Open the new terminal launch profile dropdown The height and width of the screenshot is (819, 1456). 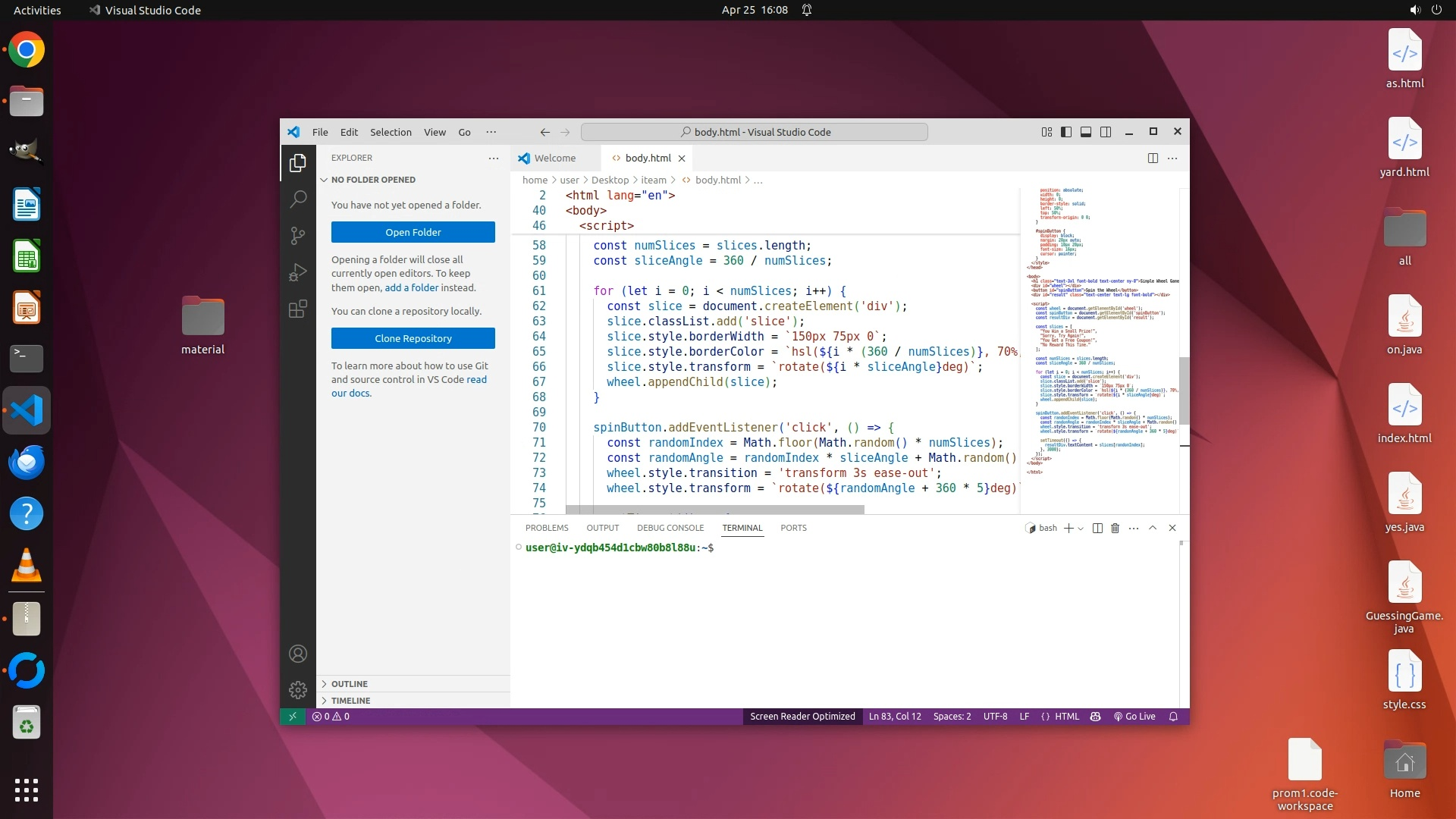click(1081, 529)
